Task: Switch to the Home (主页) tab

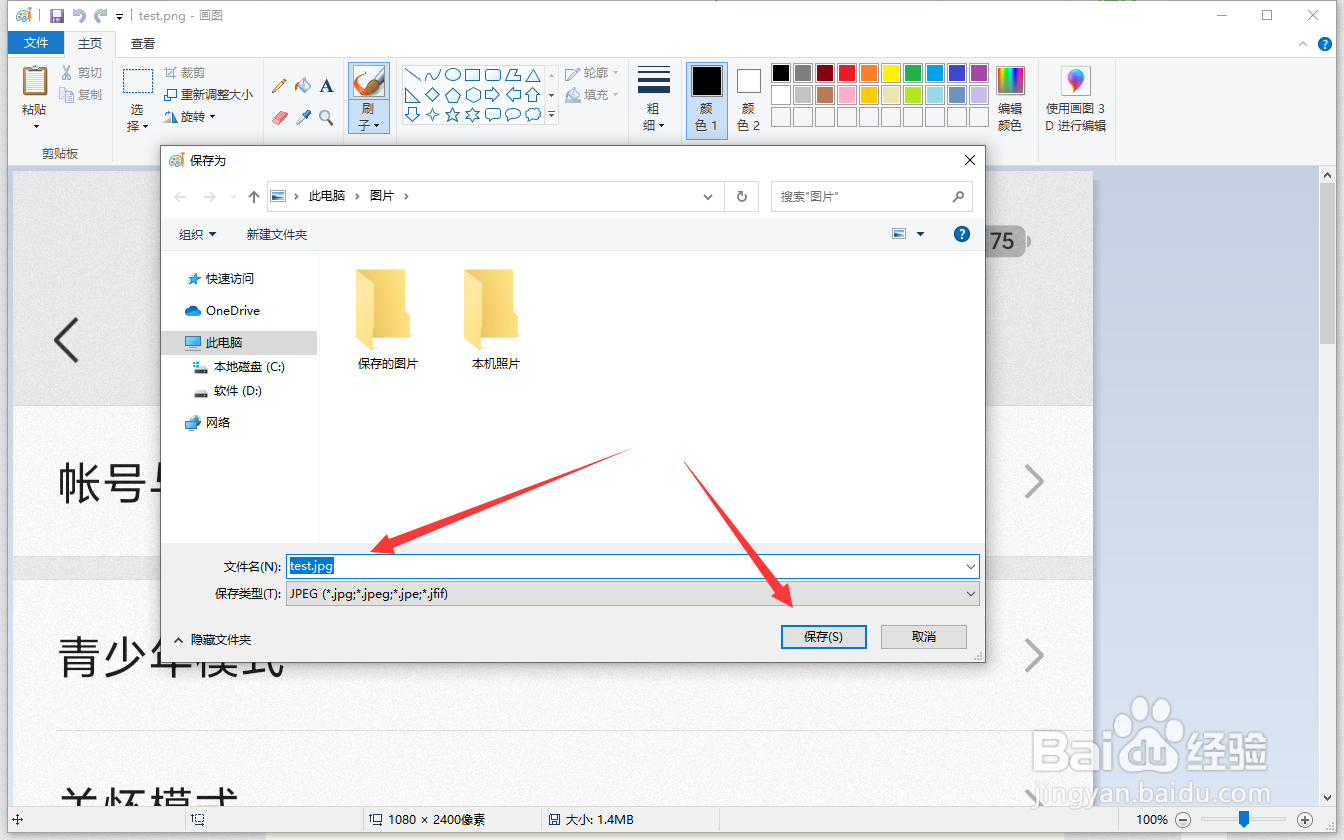Action: coord(90,43)
